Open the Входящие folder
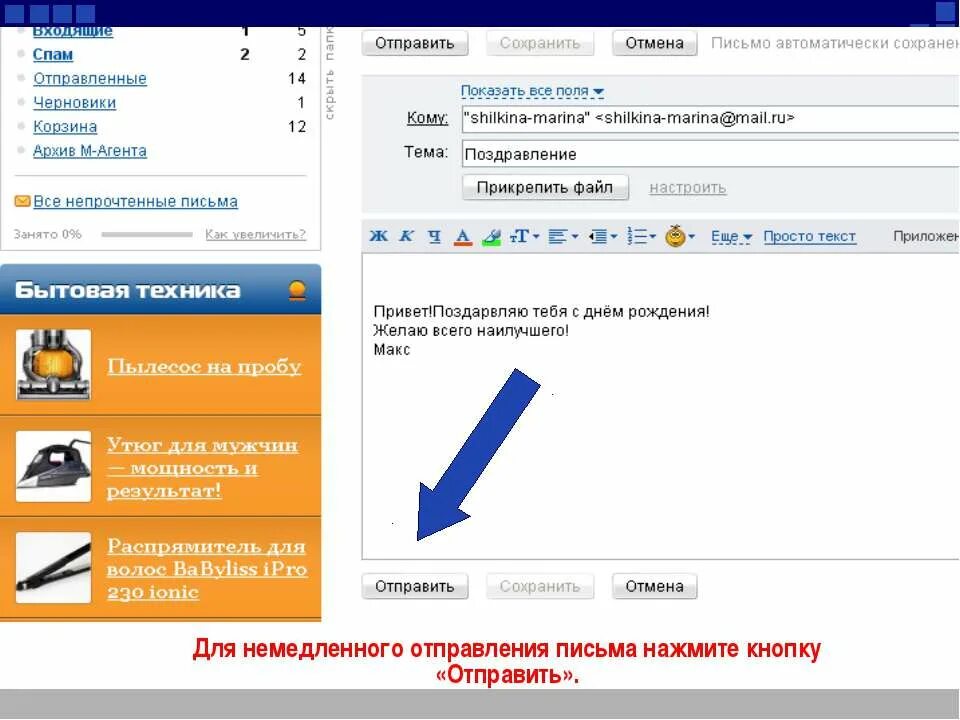 pos(72,31)
